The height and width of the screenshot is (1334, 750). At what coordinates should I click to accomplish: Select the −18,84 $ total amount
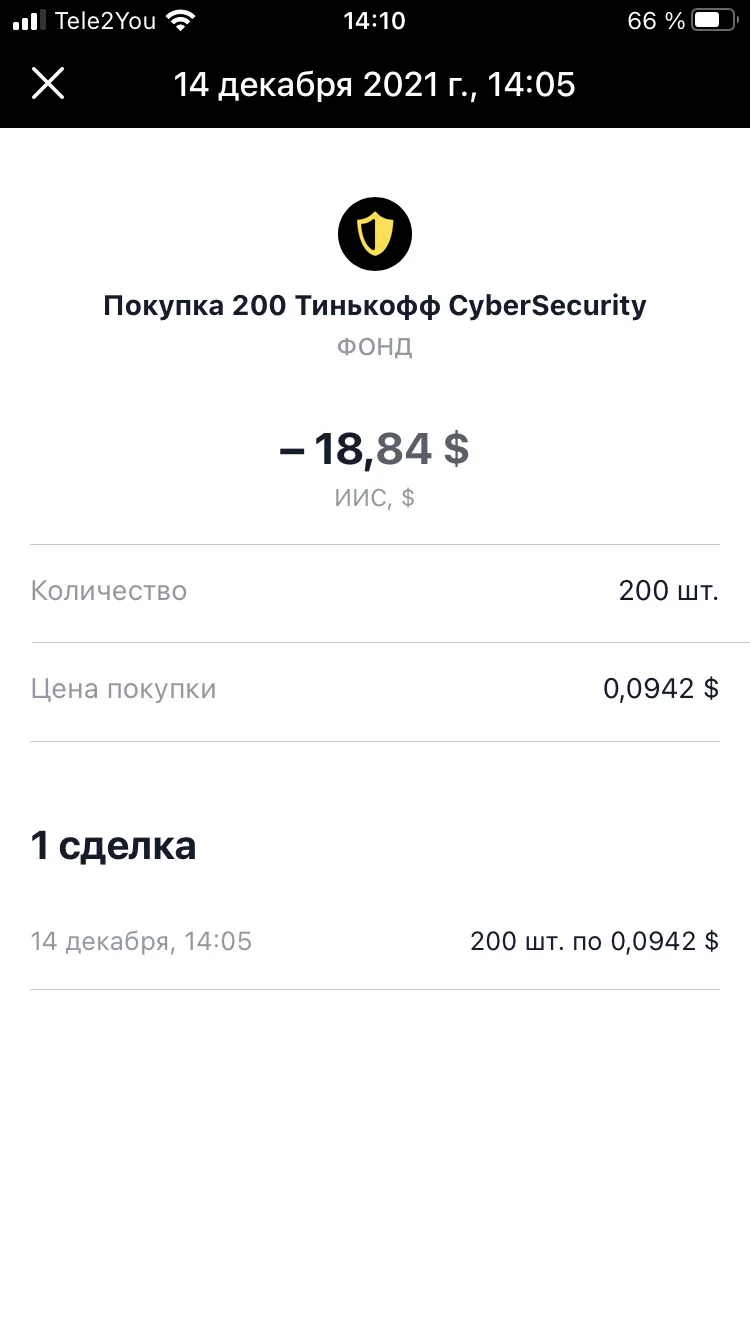click(x=375, y=448)
